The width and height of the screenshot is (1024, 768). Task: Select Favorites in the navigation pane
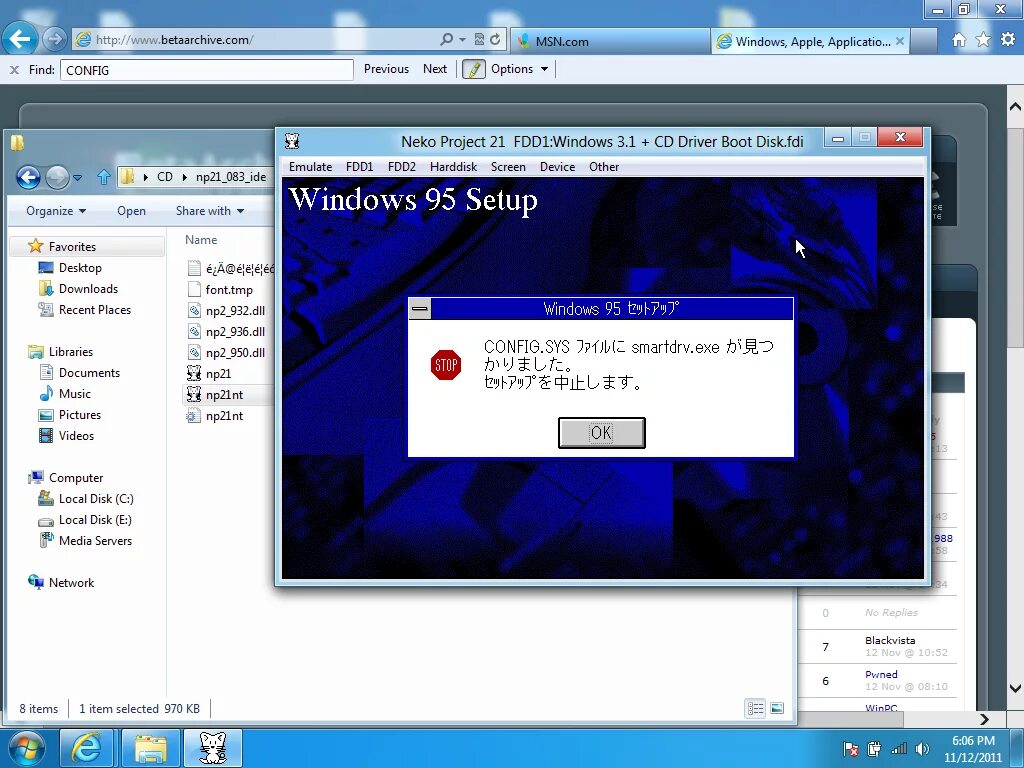[72, 247]
